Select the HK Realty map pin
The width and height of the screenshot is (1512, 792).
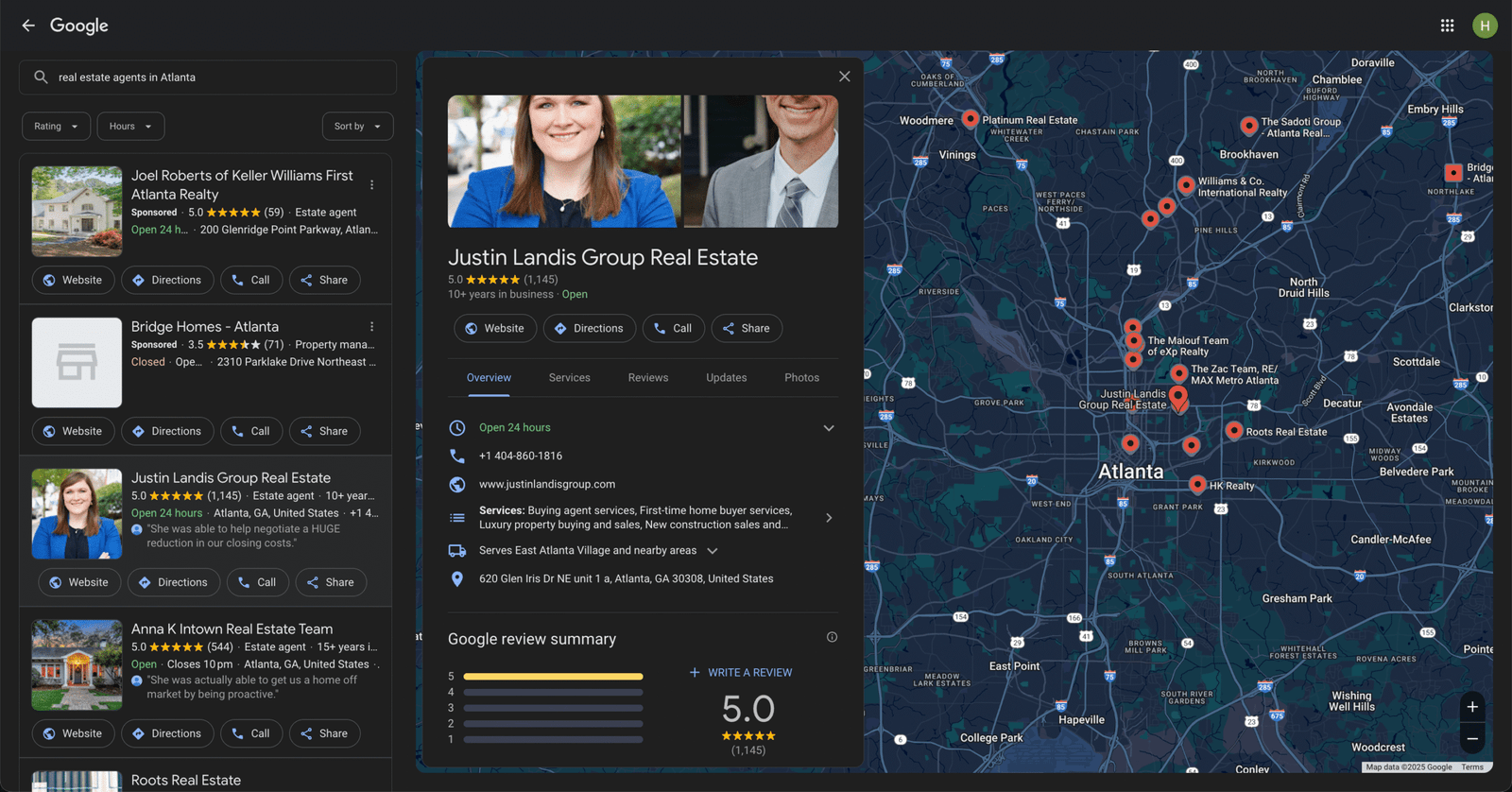(1197, 485)
